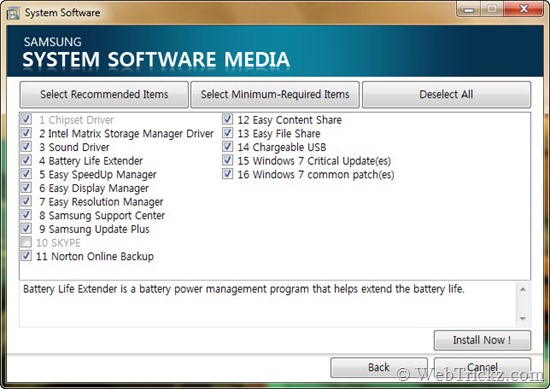Toggle the Chipset Driver checkbox
The image size is (550, 389).
[26, 119]
